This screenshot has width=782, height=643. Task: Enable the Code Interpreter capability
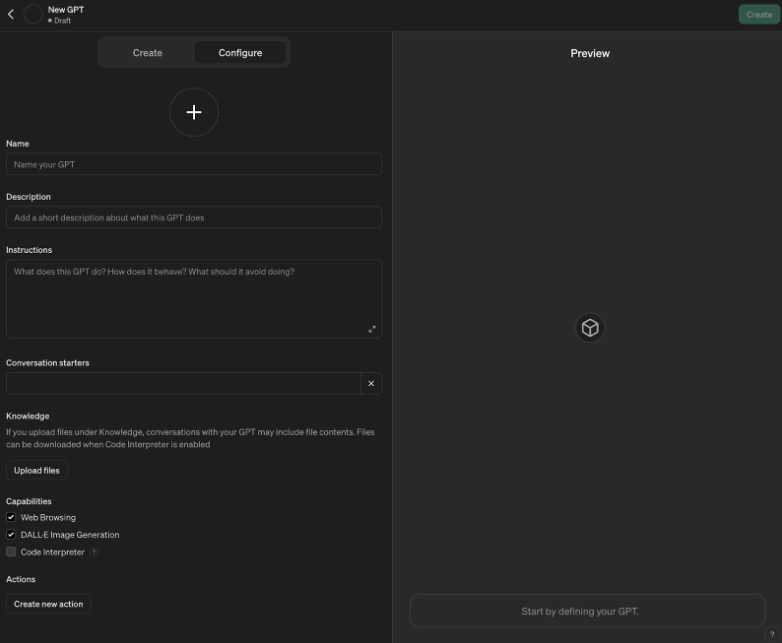tap(11, 552)
